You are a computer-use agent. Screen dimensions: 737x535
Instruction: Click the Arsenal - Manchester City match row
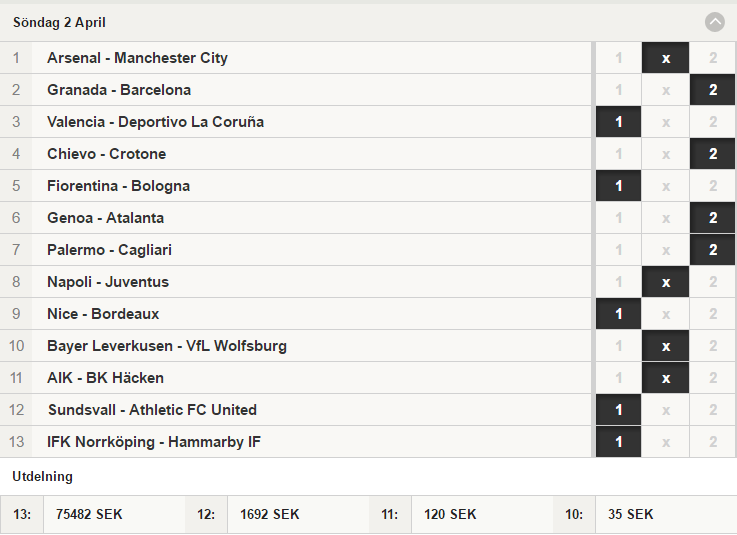(295, 58)
